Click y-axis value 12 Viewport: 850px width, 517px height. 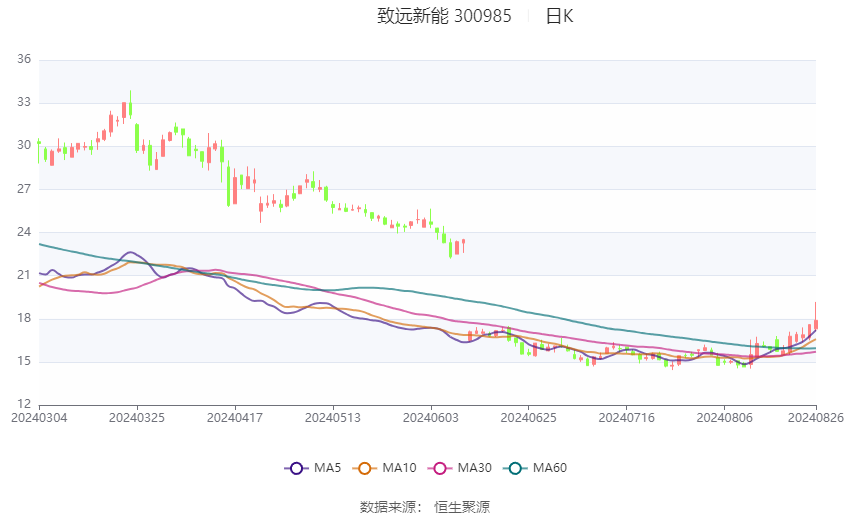[x=24, y=404]
